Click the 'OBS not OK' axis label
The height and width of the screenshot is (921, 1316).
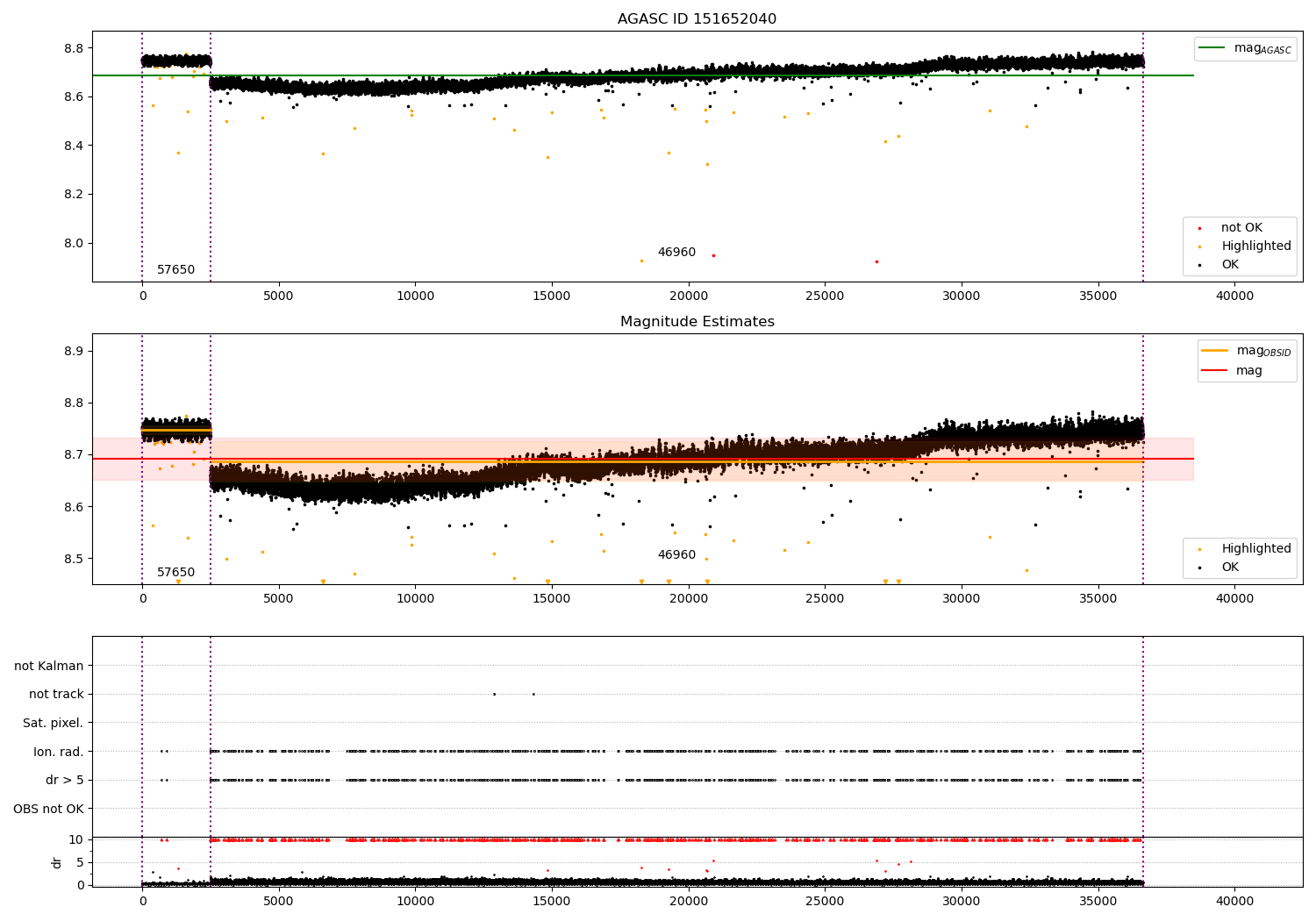point(48,809)
